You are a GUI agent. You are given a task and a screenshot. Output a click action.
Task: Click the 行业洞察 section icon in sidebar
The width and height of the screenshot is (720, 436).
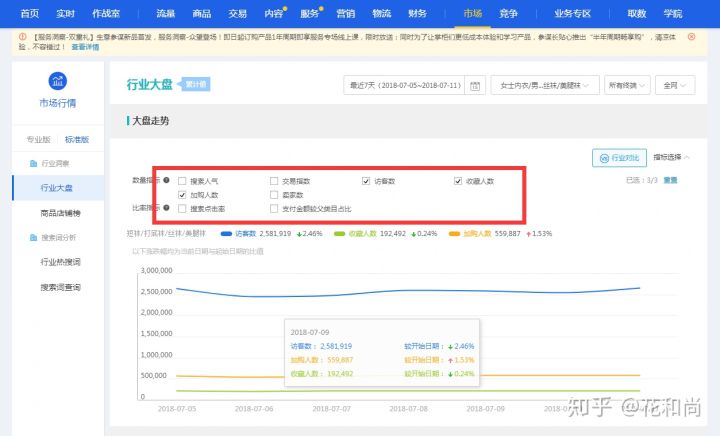point(32,163)
